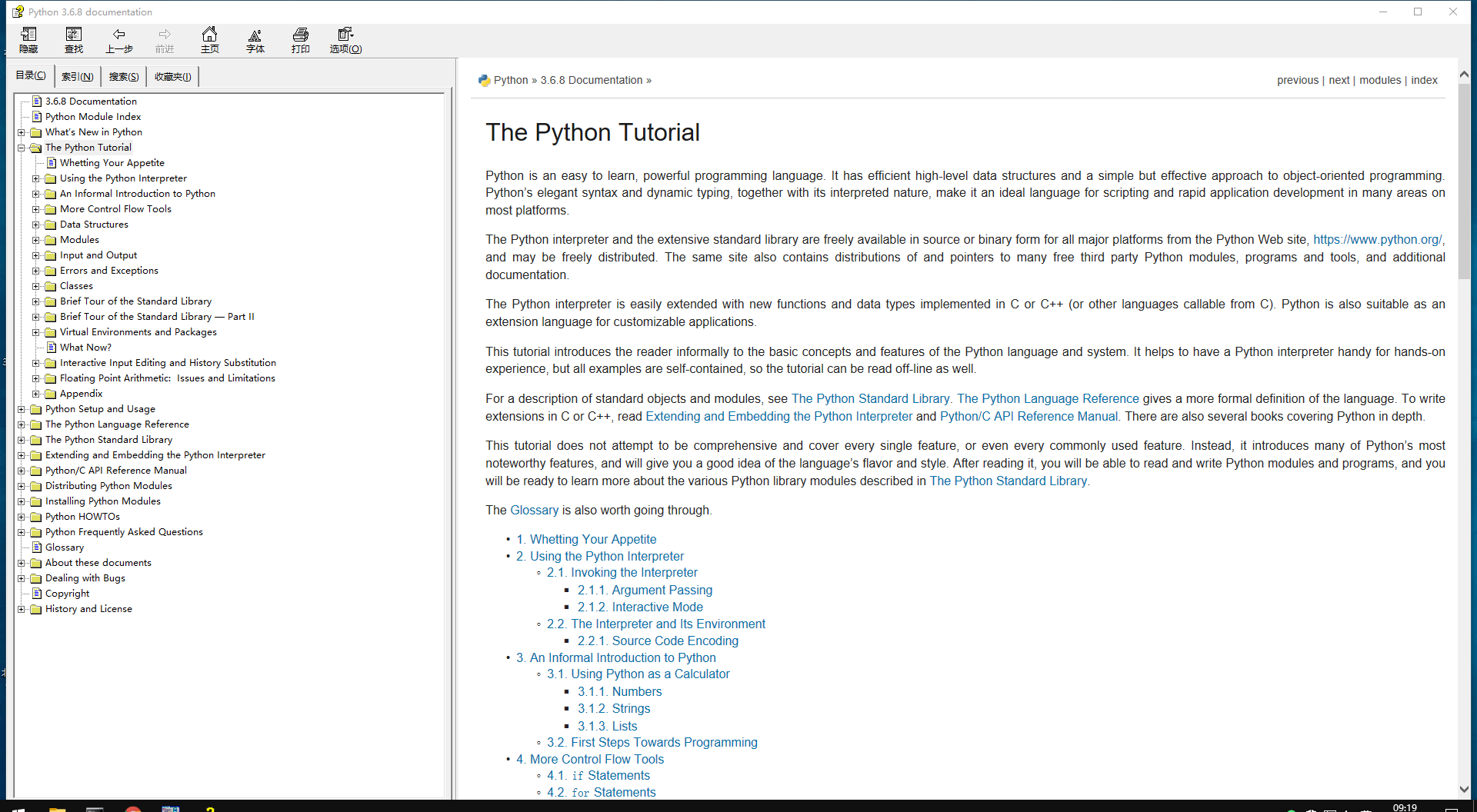
Task: Open '2.1.1. Argument Passing' link
Action: [x=645, y=591]
